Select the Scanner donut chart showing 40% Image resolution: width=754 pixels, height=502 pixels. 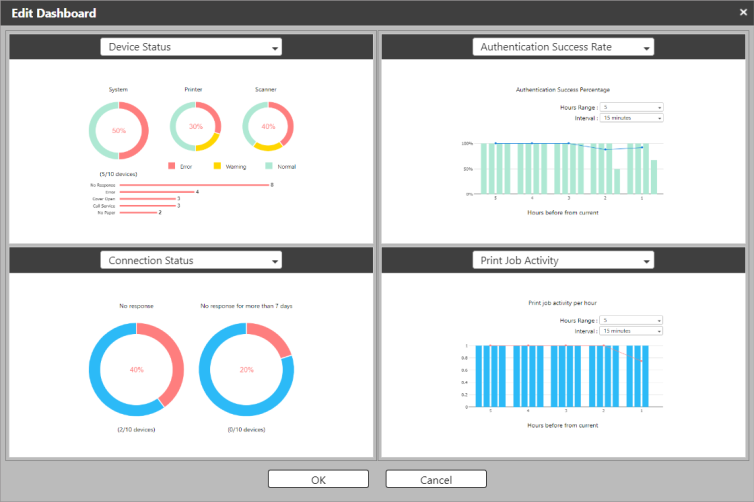268,127
